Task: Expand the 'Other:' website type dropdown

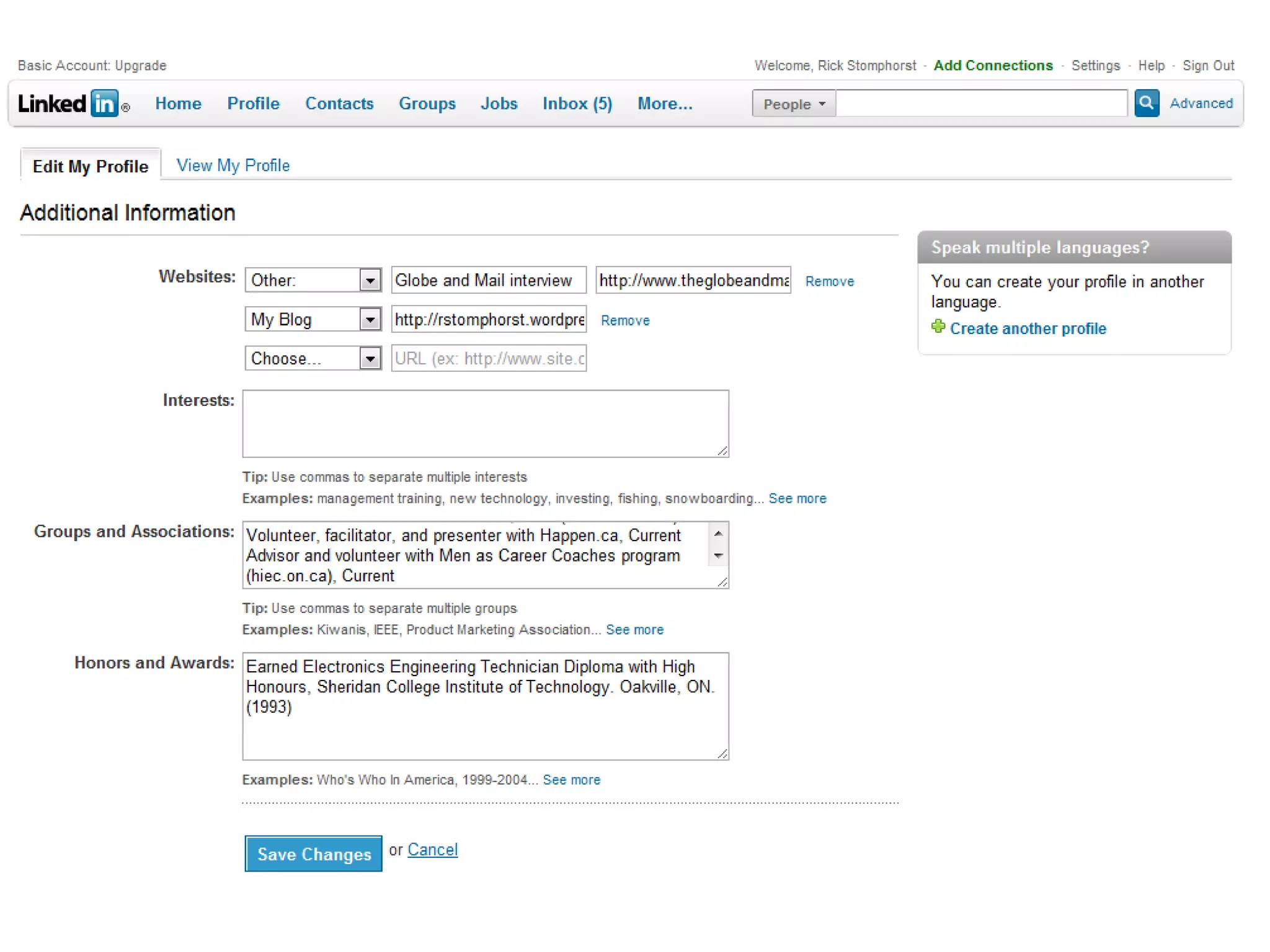Action: (370, 280)
